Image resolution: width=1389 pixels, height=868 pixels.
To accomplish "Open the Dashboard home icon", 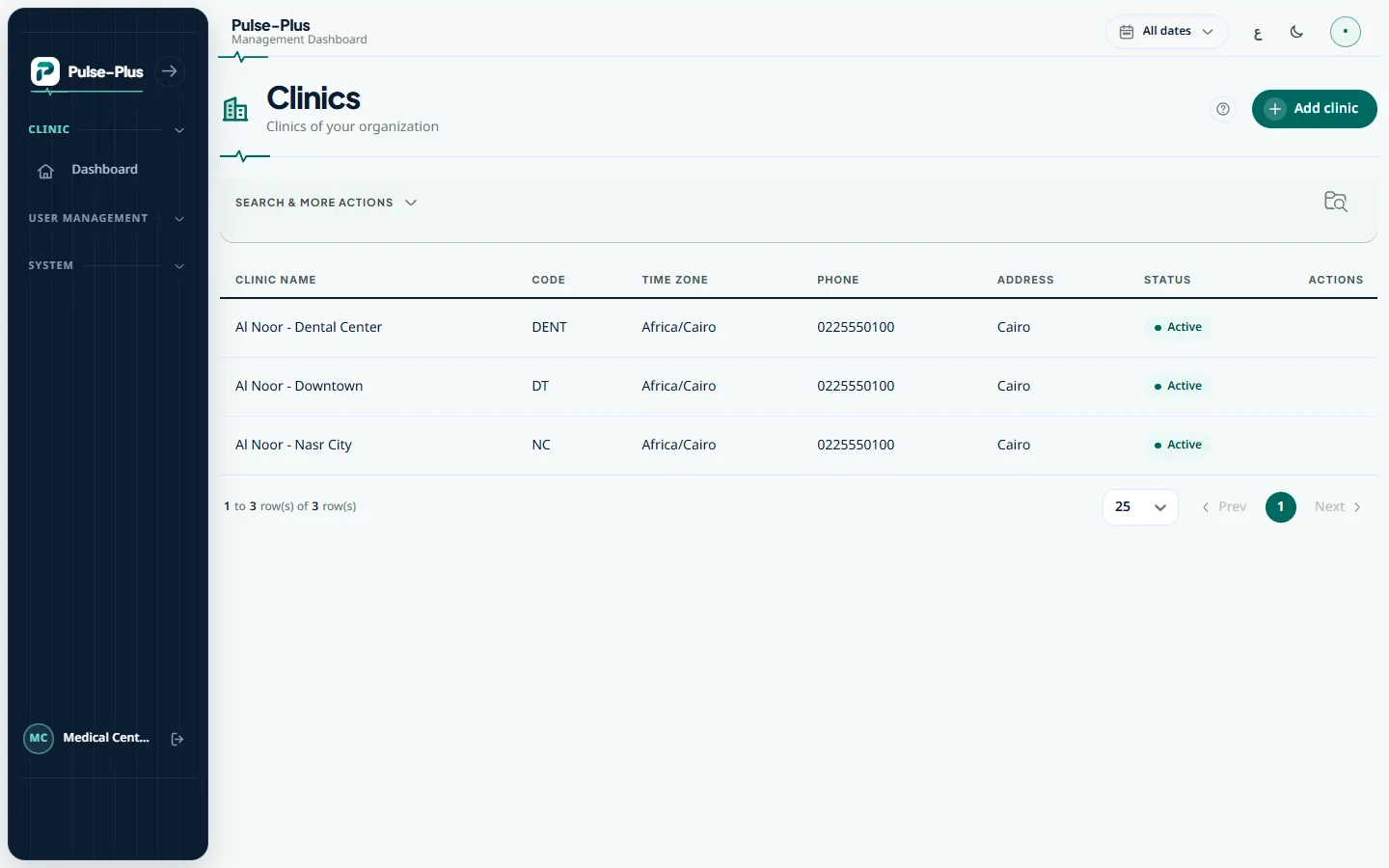I will click(45, 171).
